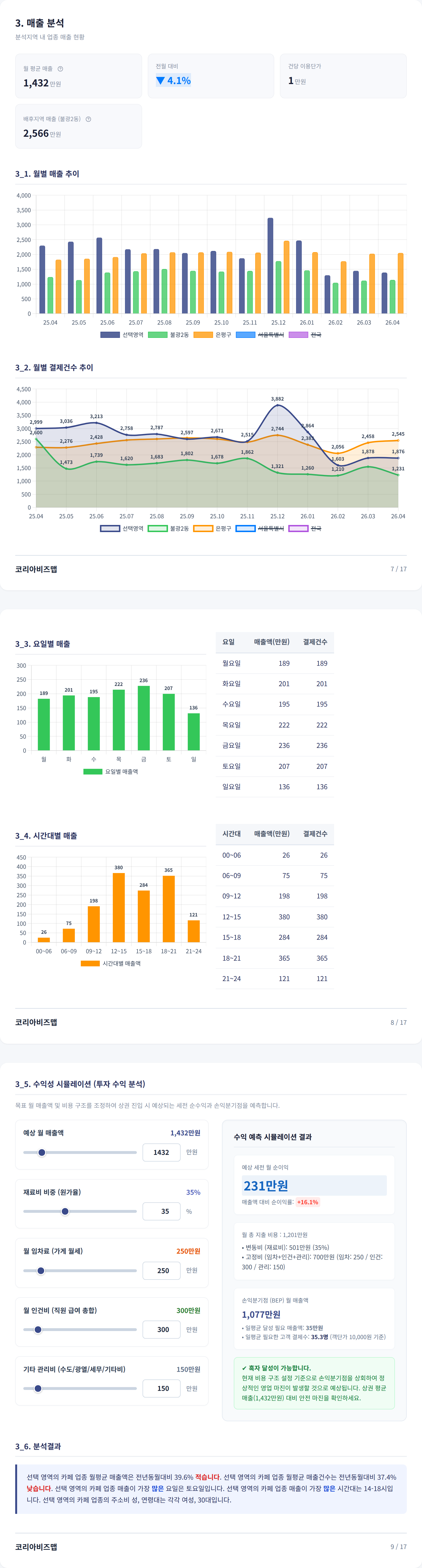Click the 1,432 만원 월 평균 매출 value
Screen dimensions: 422x1568
point(42,83)
